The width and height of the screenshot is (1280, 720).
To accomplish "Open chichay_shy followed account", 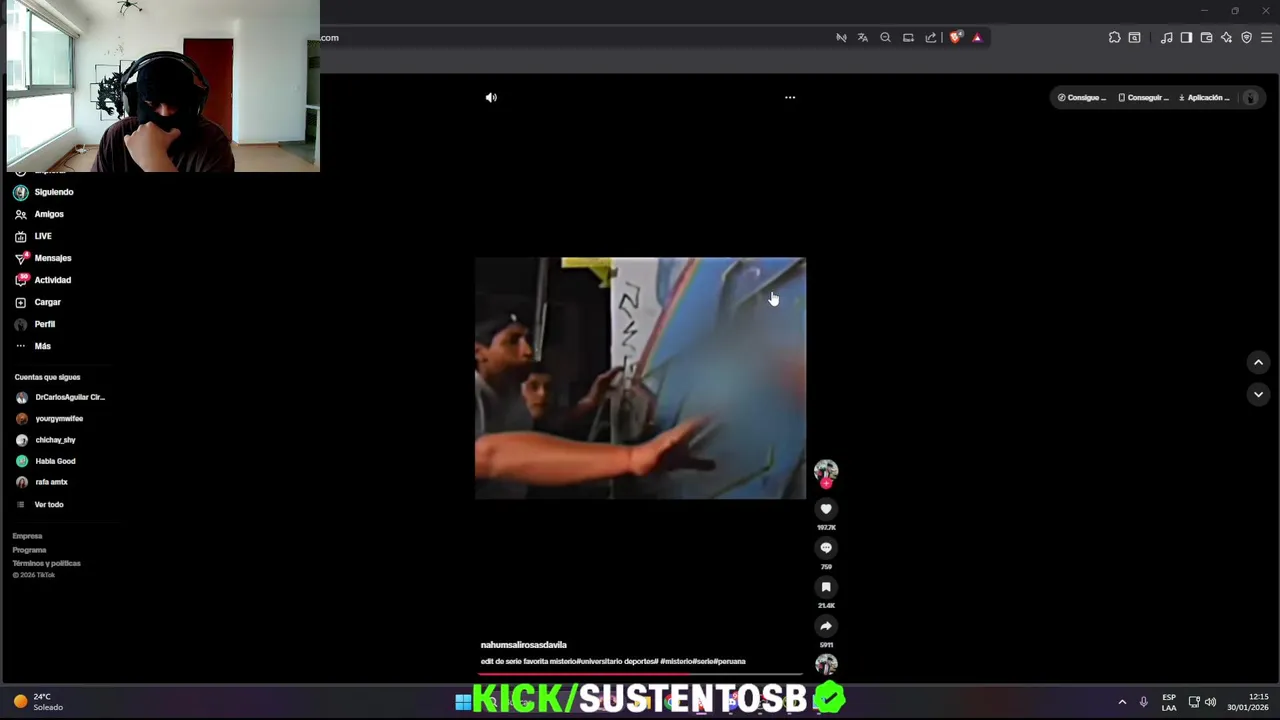I will tap(46, 440).
